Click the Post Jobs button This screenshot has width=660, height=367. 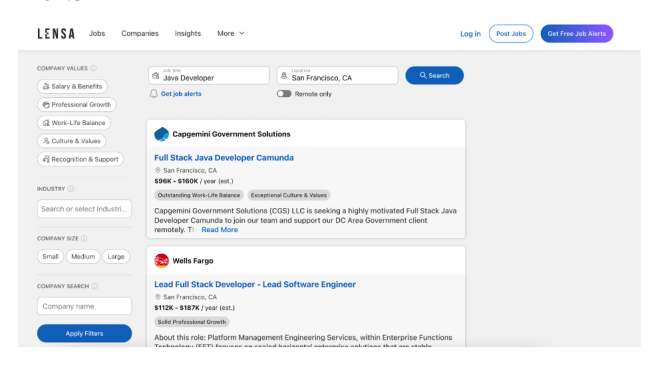511,34
